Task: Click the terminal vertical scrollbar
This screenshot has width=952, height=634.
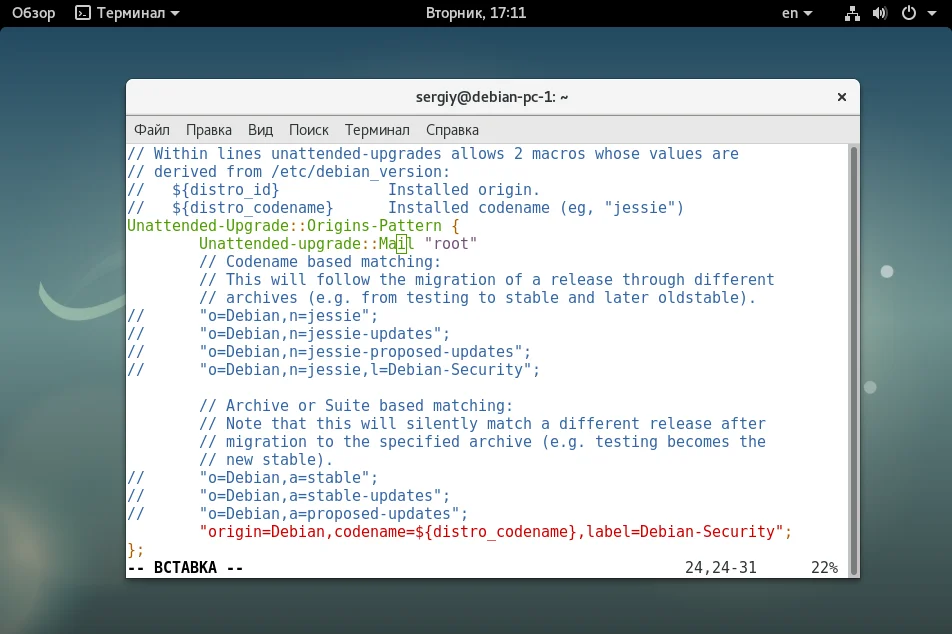Action: [854, 360]
